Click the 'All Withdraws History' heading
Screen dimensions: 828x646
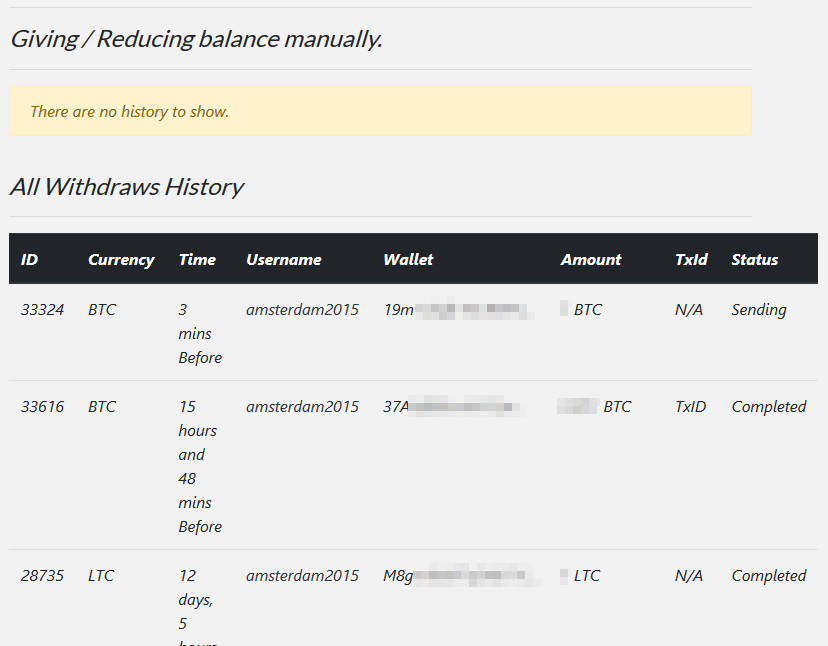pyautogui.click(x=127, y=187)
